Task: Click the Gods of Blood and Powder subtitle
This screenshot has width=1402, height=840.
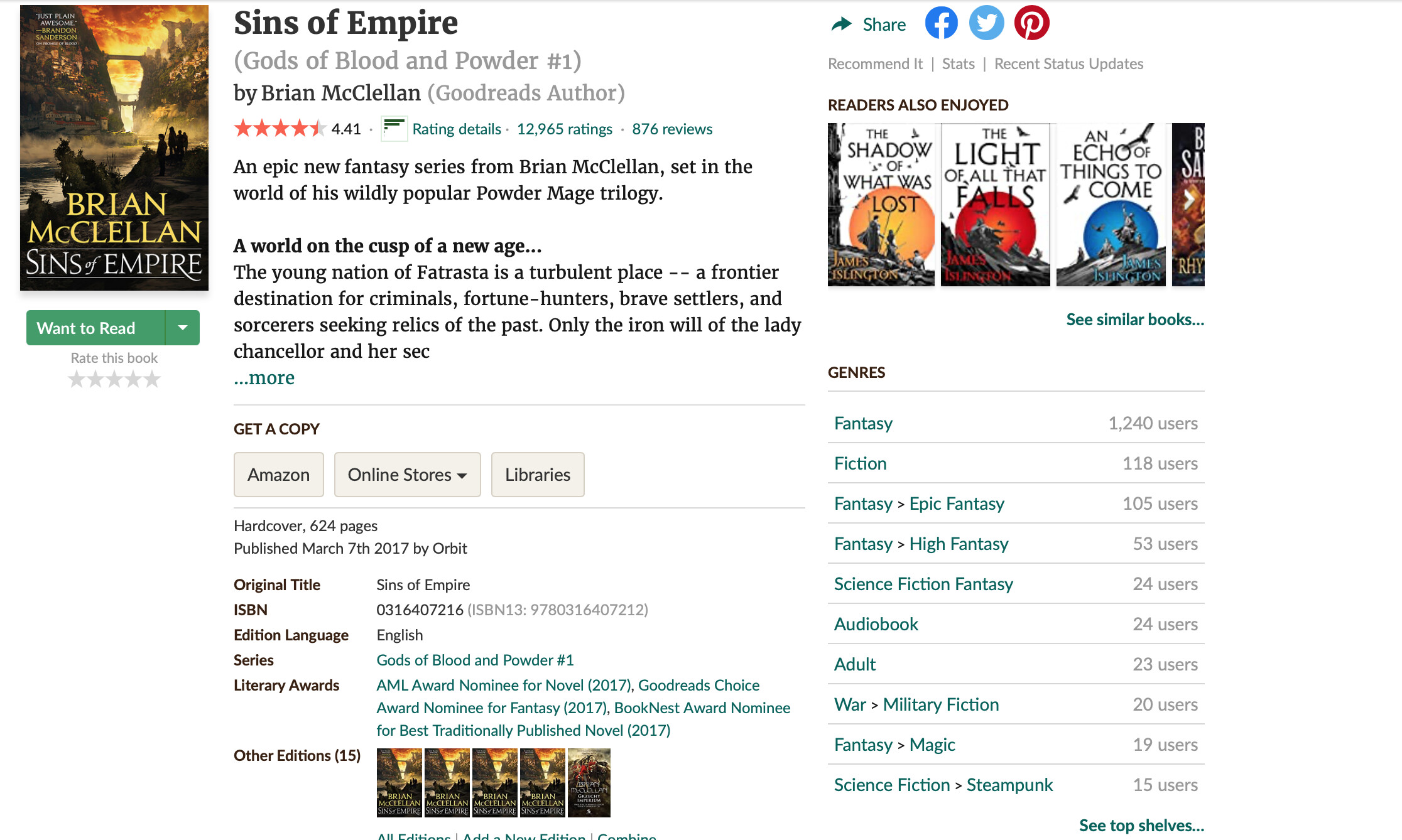Action: 407,61
